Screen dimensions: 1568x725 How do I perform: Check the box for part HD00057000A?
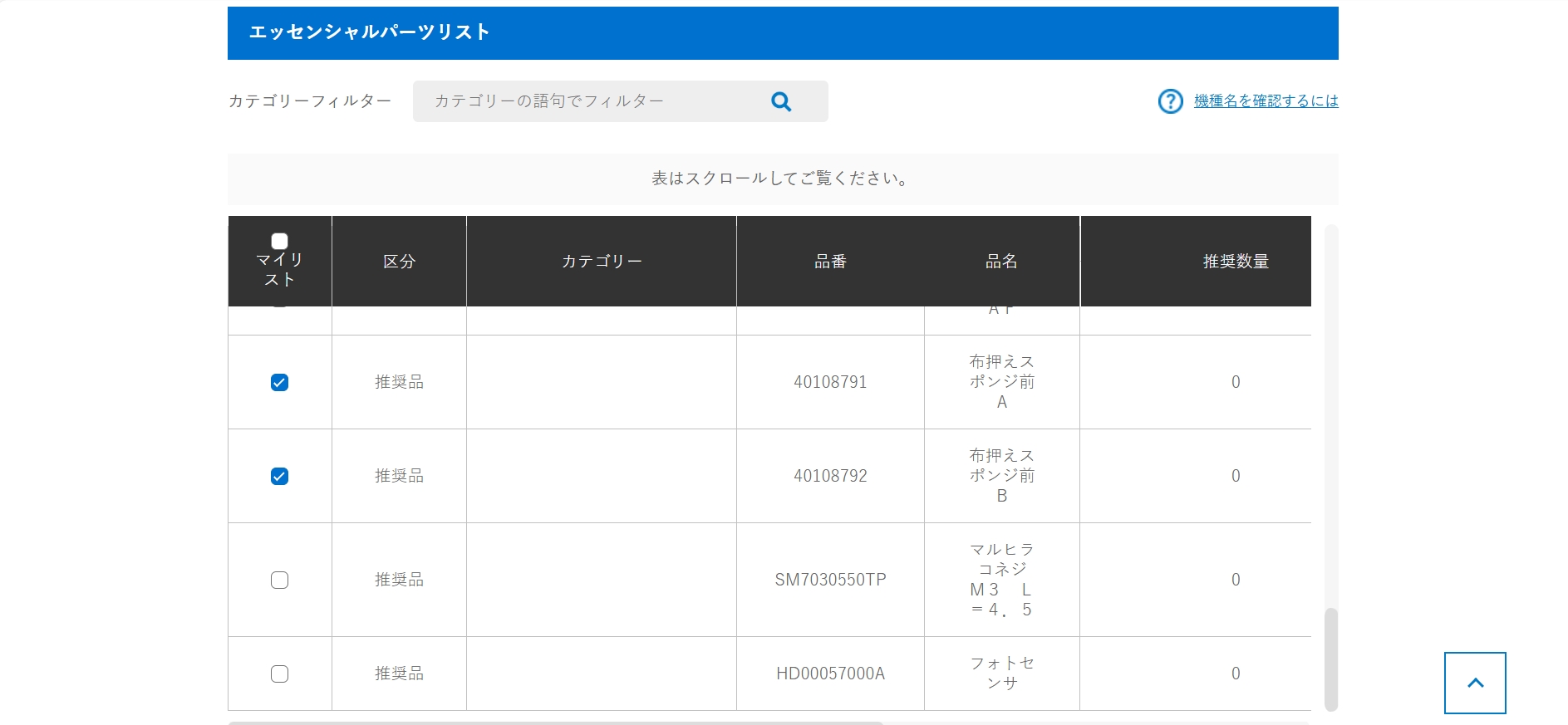coord(279,674)
